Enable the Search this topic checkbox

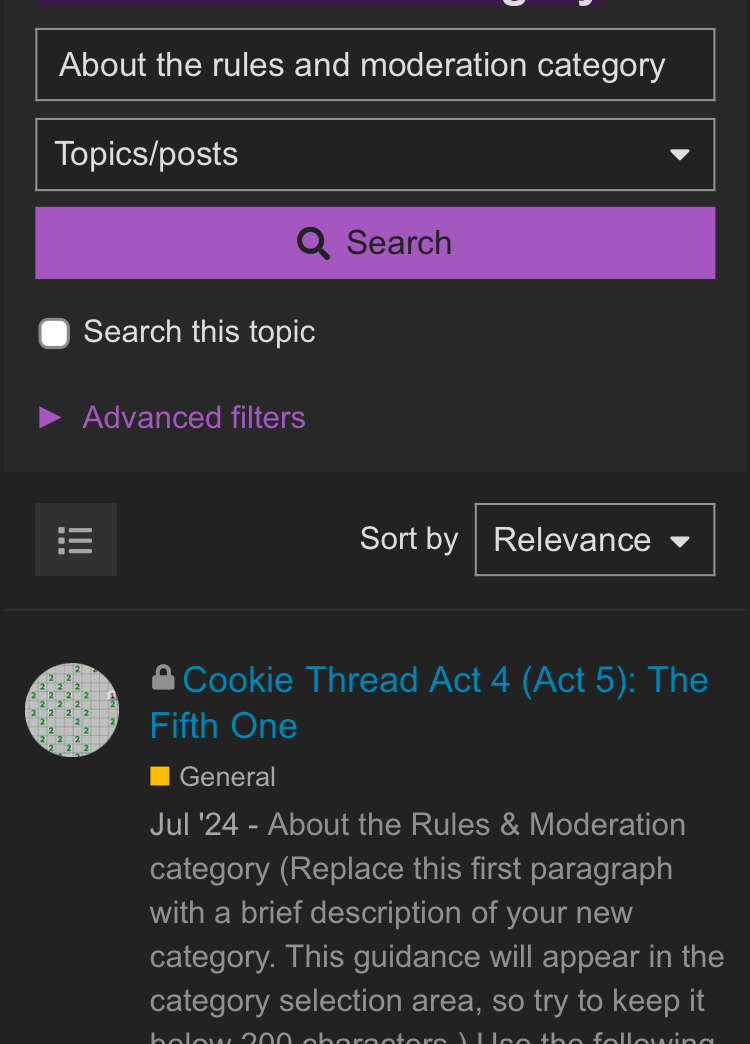click(x=54, y=333)
